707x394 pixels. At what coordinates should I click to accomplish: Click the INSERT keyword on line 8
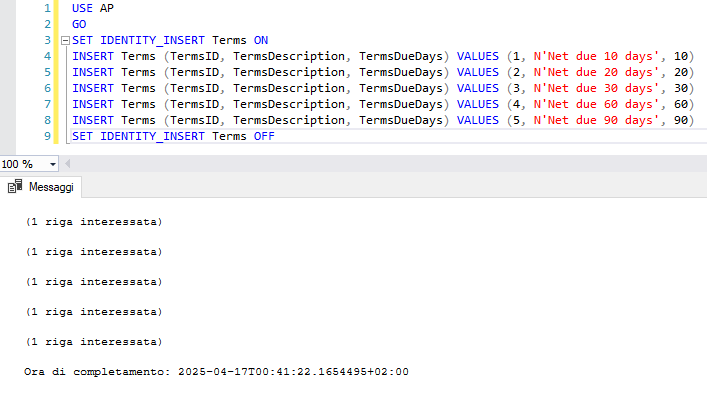pos(93,120)
